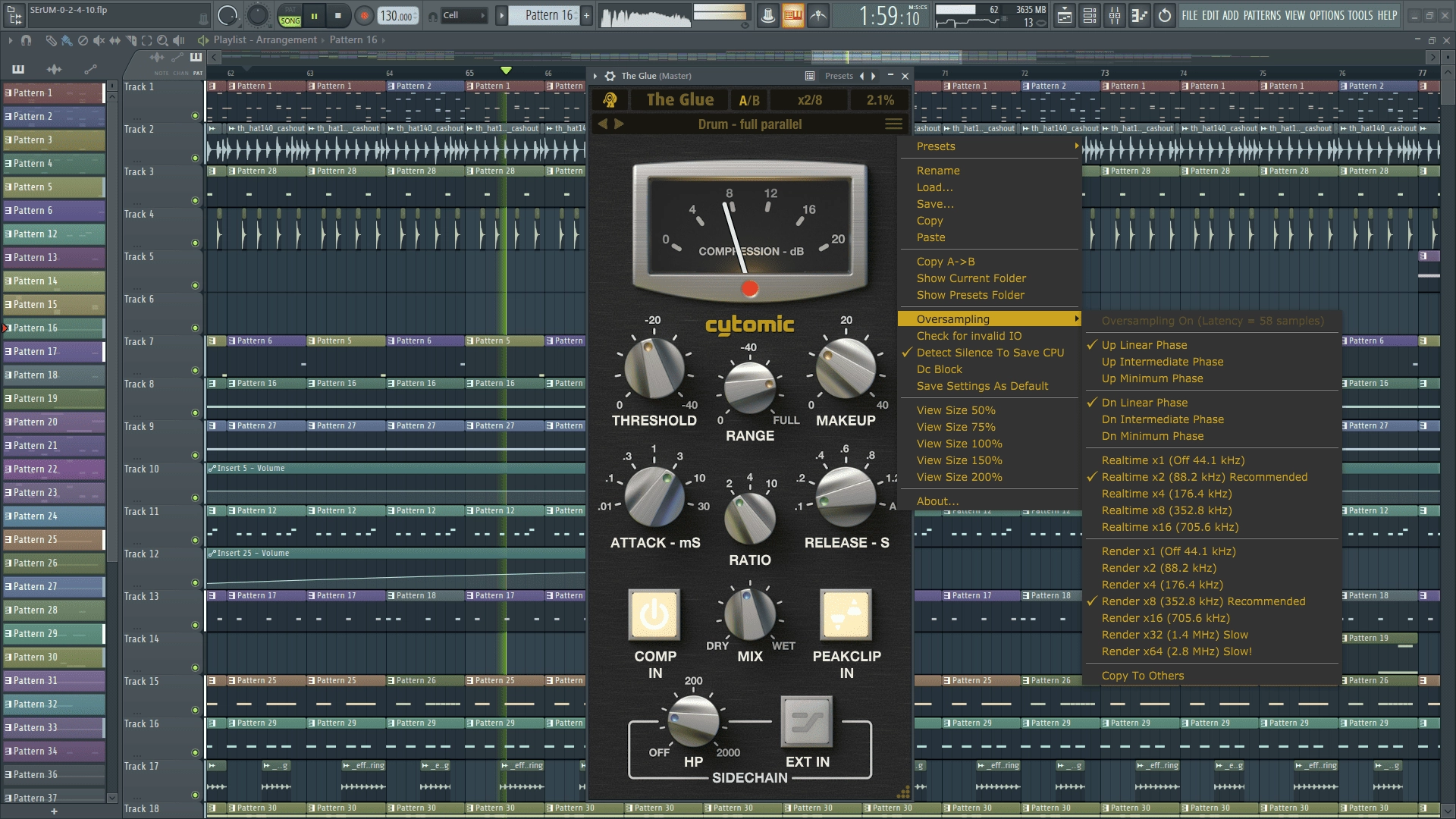Image resolution: width=1456 pixels, height=819 pixels.
Task: Expand the Oversampling submenu entry
Action: 989,319
